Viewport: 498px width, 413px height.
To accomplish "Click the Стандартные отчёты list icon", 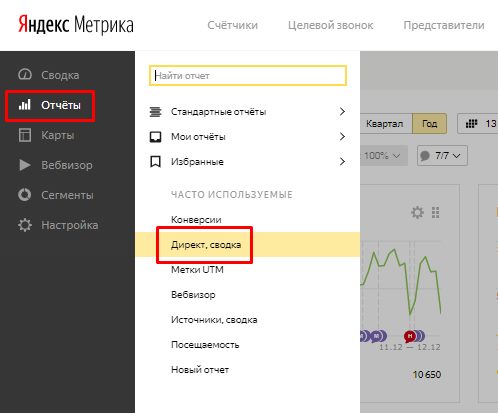I will (155, 112).
